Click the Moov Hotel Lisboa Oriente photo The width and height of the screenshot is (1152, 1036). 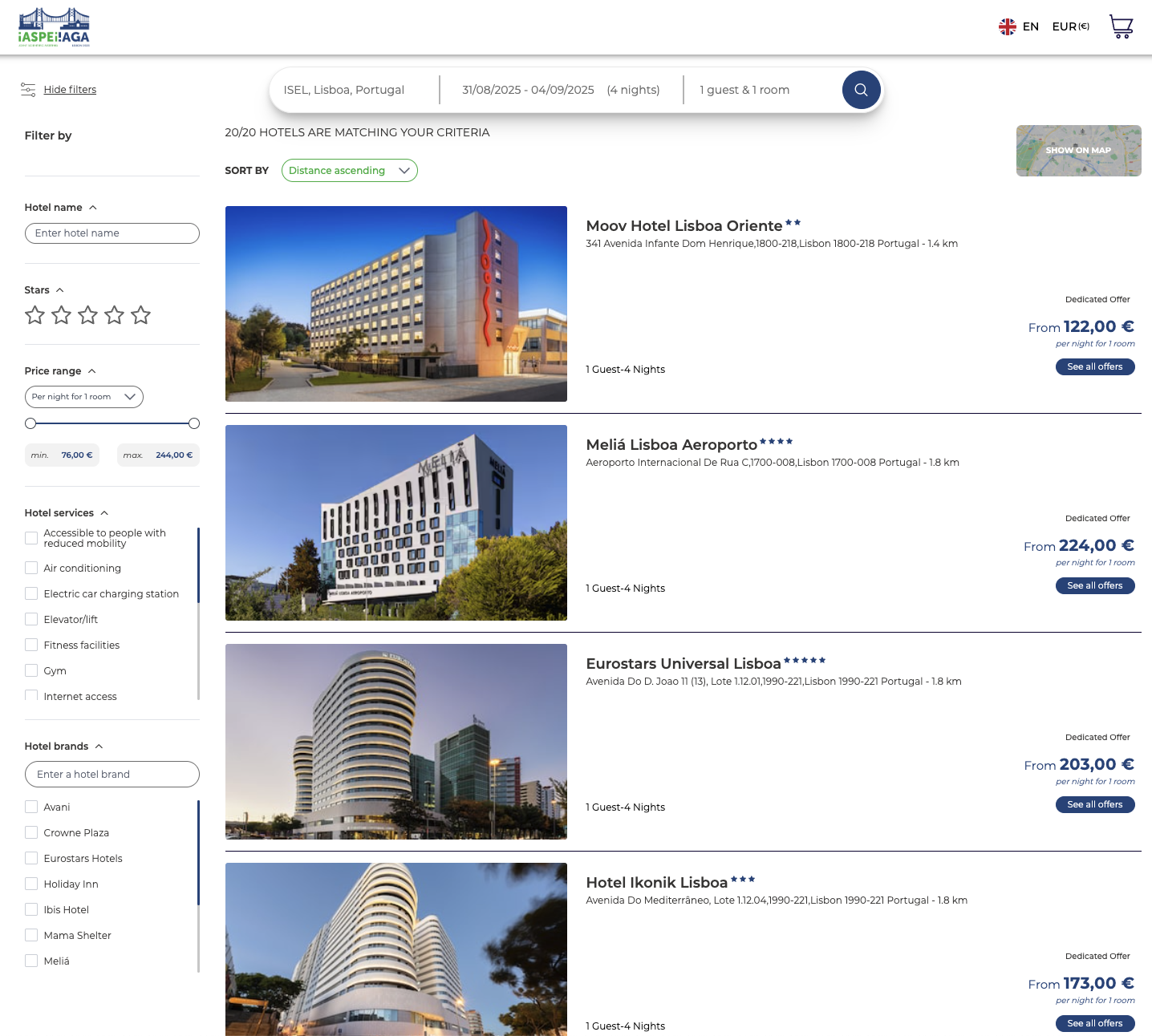click(396, 304)
